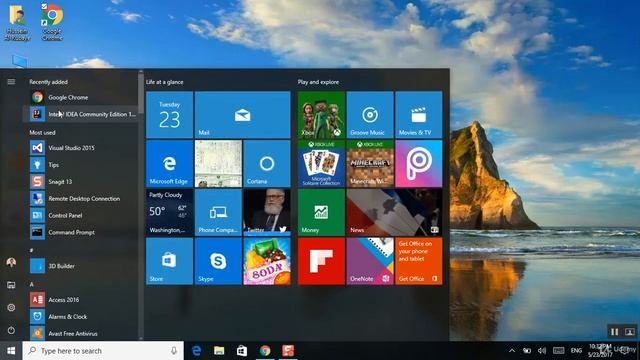This screenshot has height=360, width=640.
Task: Open File Explorer from the taskbar
Action: point(219,351)
